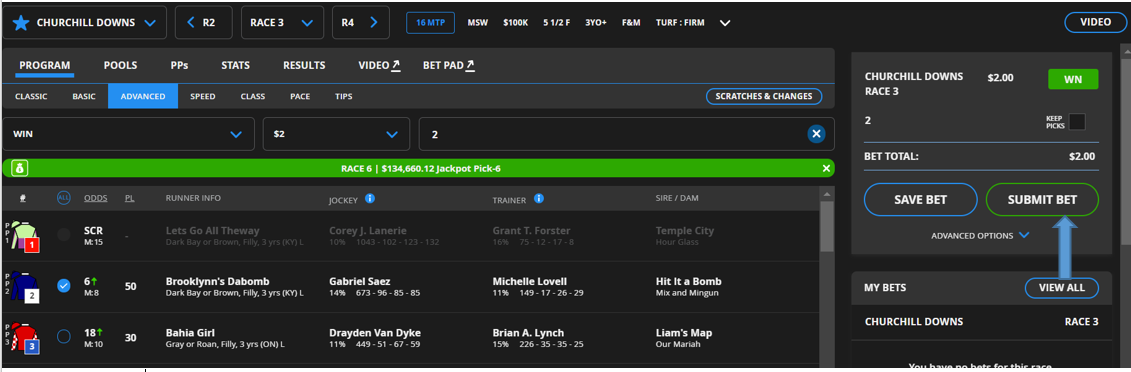
Task: Click the Race 6 Jackpot Pick-6 banner
Action: (418, 169)
